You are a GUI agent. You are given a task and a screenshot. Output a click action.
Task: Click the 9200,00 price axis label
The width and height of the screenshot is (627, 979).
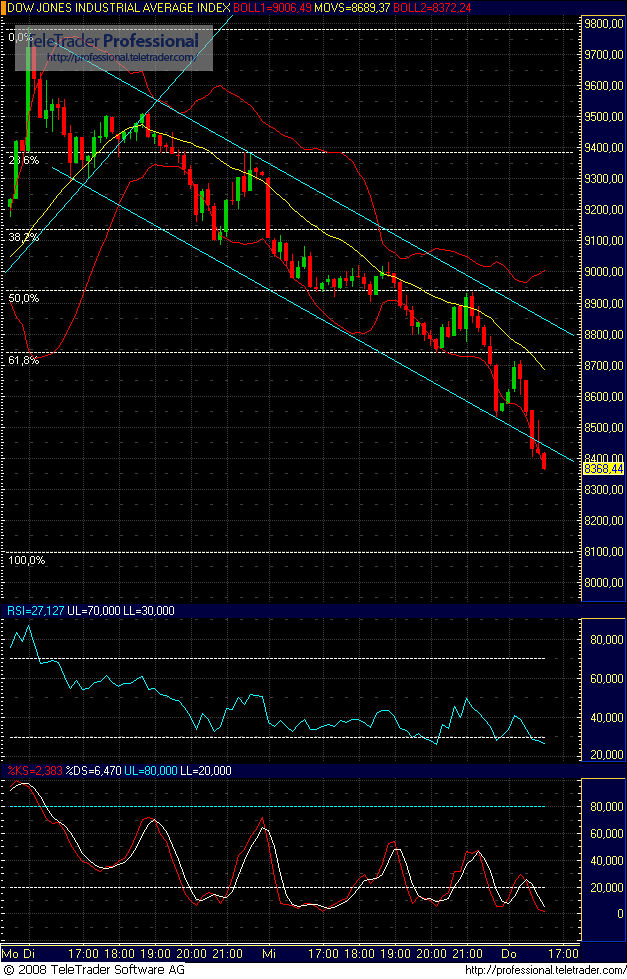(x=604, y=210)
